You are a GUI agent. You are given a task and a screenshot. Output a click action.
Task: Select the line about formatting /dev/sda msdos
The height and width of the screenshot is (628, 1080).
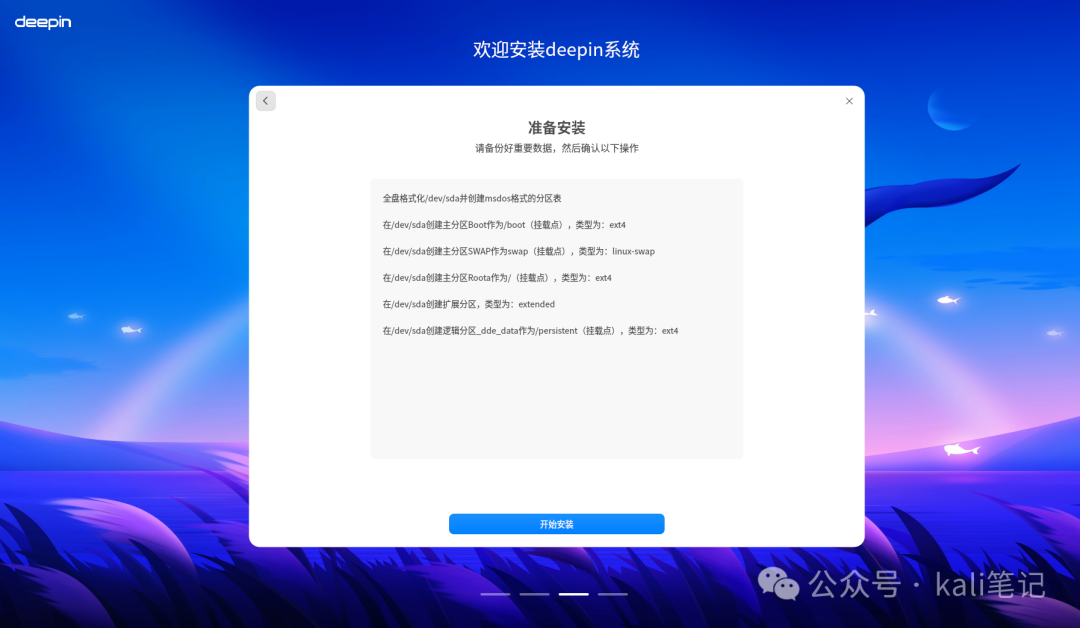click(x=472, y=198)
